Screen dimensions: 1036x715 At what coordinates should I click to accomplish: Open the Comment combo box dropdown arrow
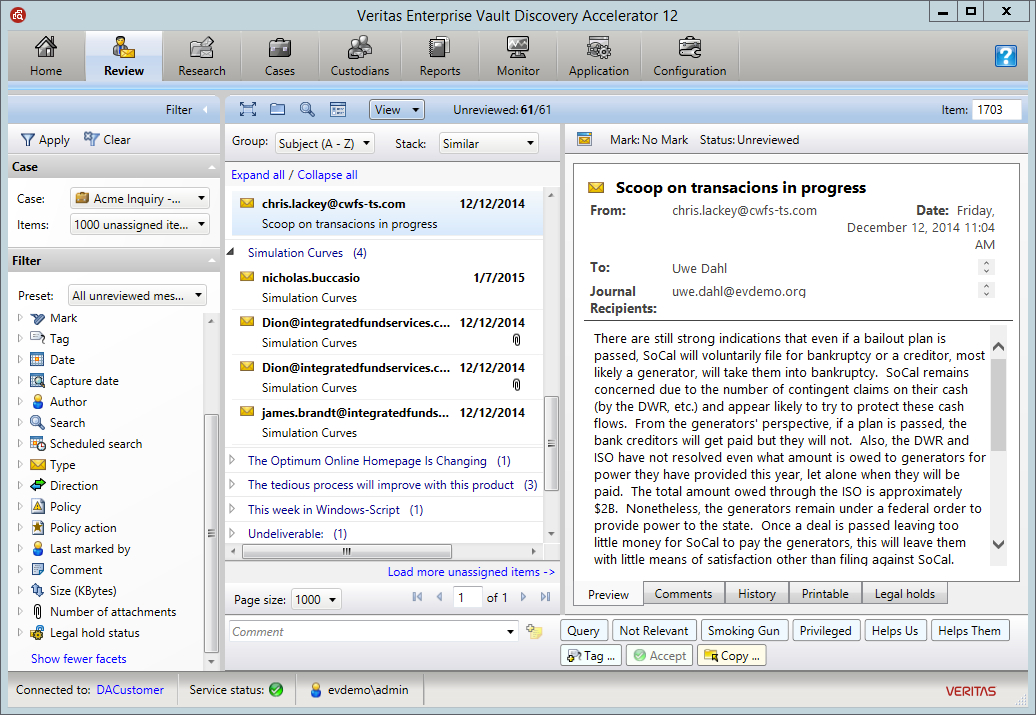pyautogui.click(x=510, y=632)
